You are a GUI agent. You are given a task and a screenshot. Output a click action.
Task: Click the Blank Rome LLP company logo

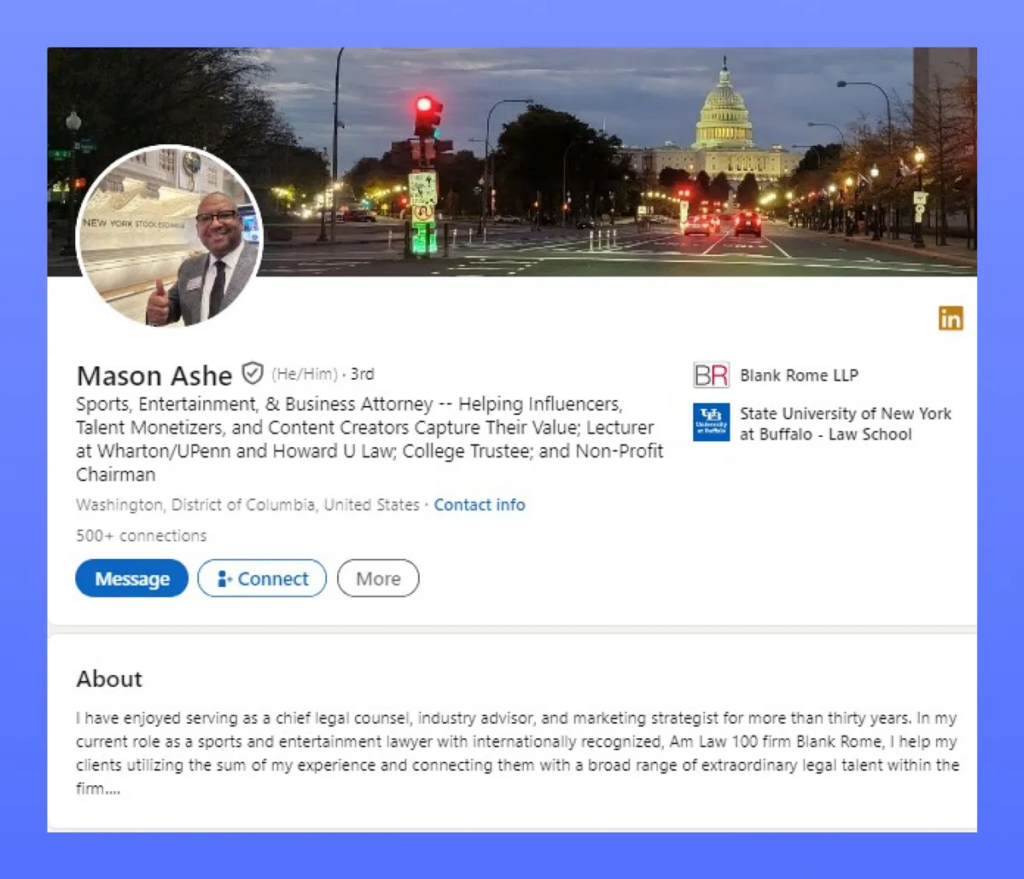(711, 375)
